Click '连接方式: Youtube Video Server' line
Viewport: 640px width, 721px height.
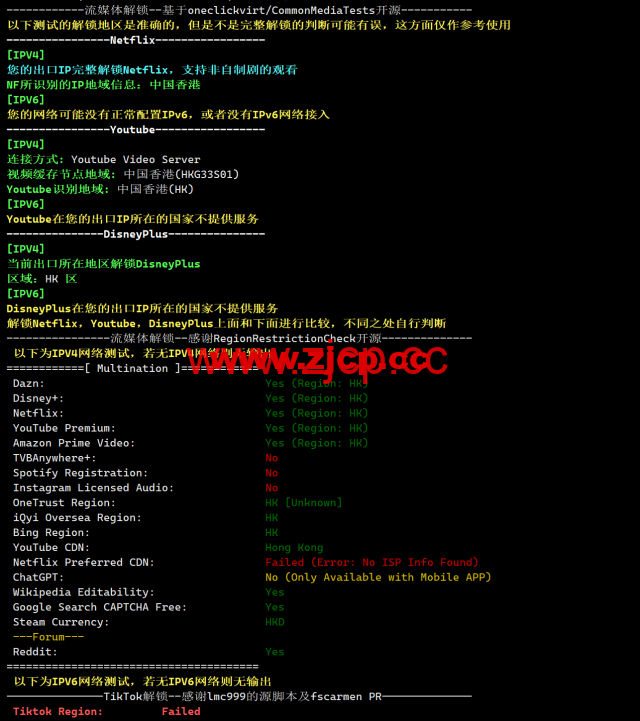pyautogui.click(x=103, y=160)
